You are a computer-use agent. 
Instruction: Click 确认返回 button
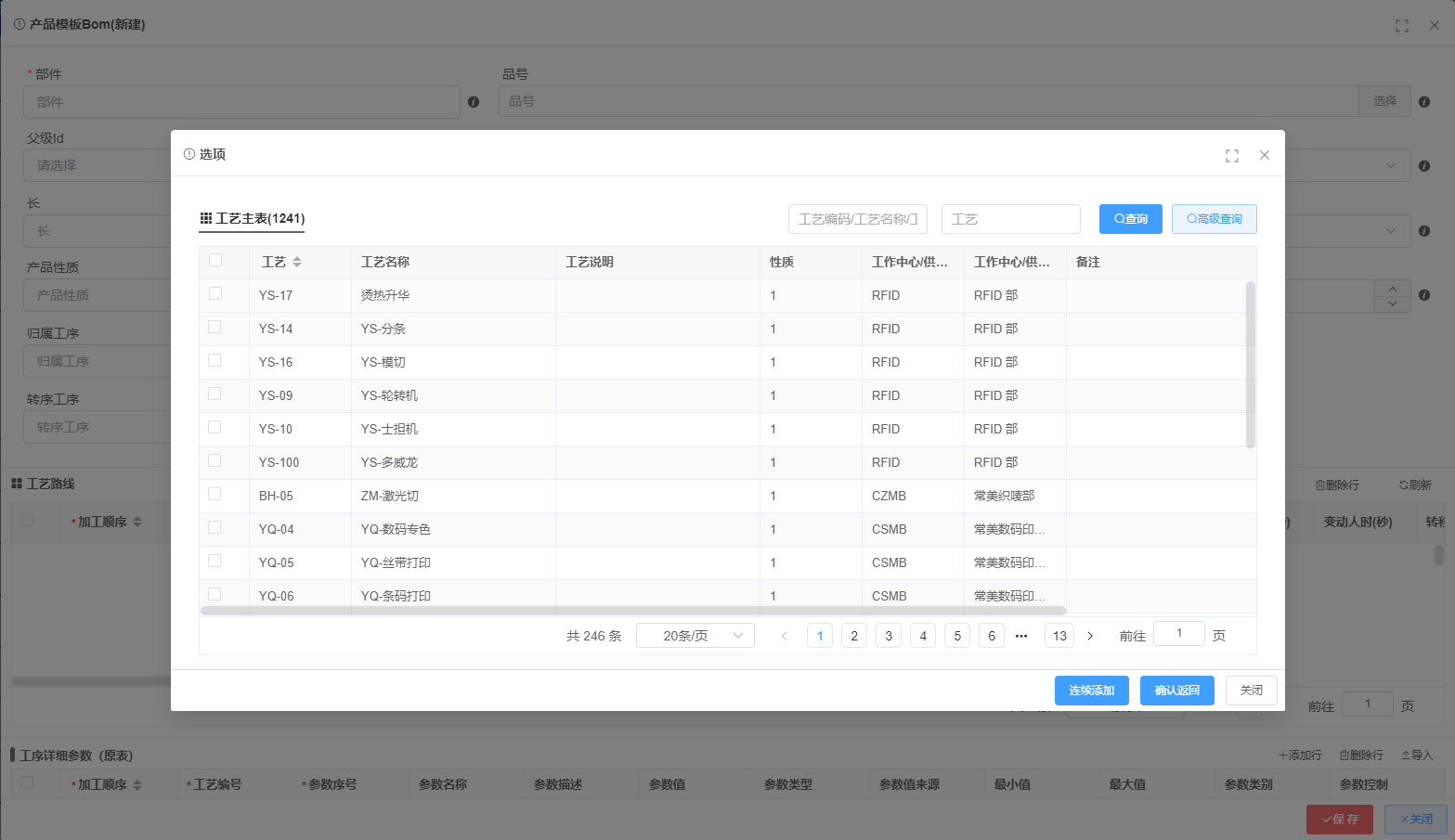(1177, 691)
